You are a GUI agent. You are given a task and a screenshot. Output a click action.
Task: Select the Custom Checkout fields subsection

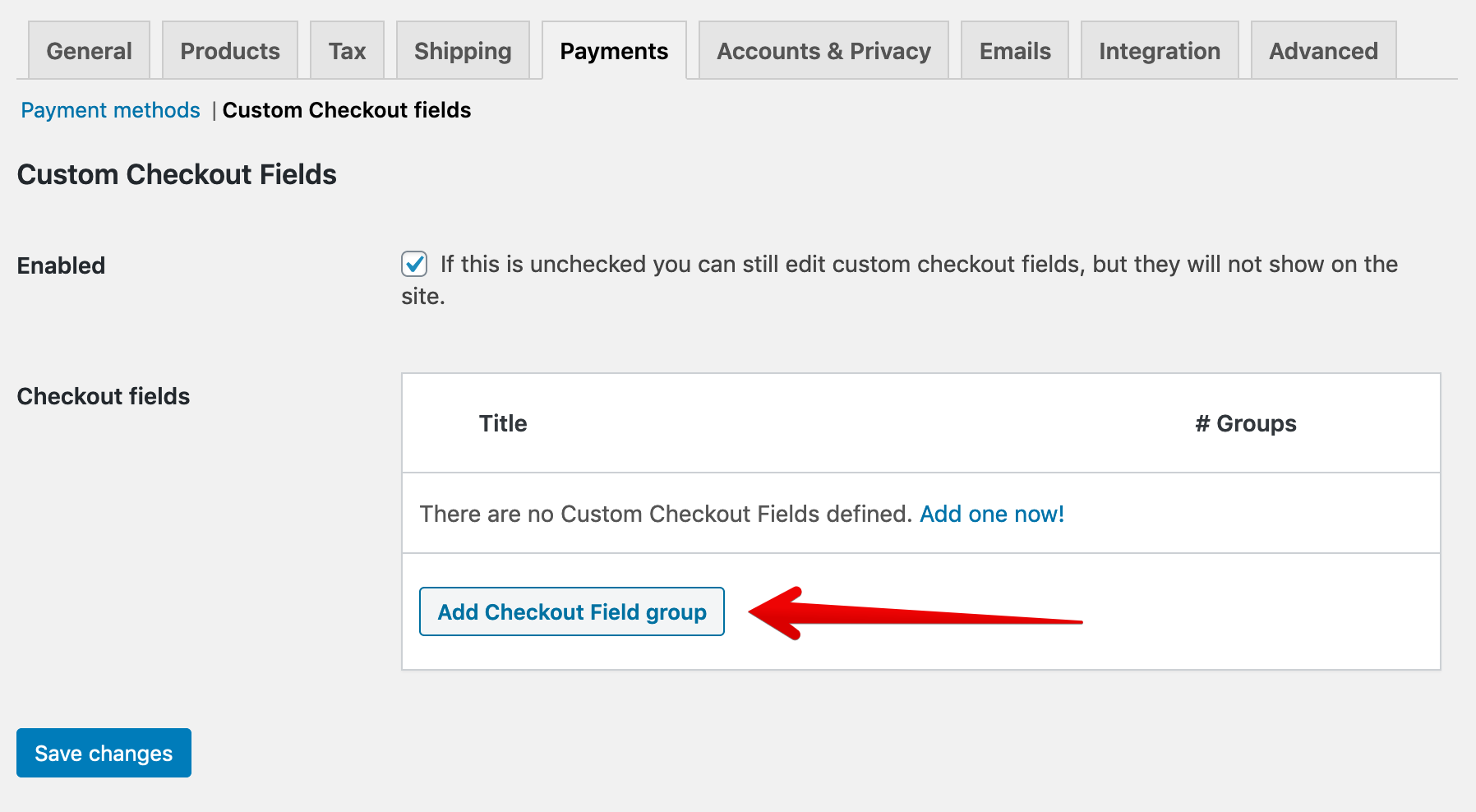point(347,110)
